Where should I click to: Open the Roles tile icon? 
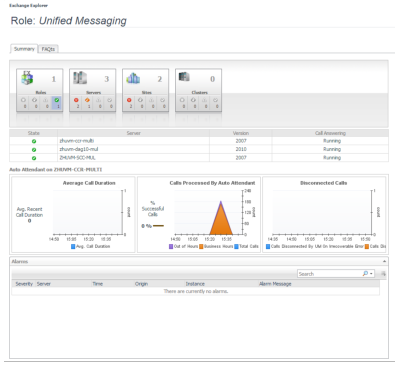27,78
